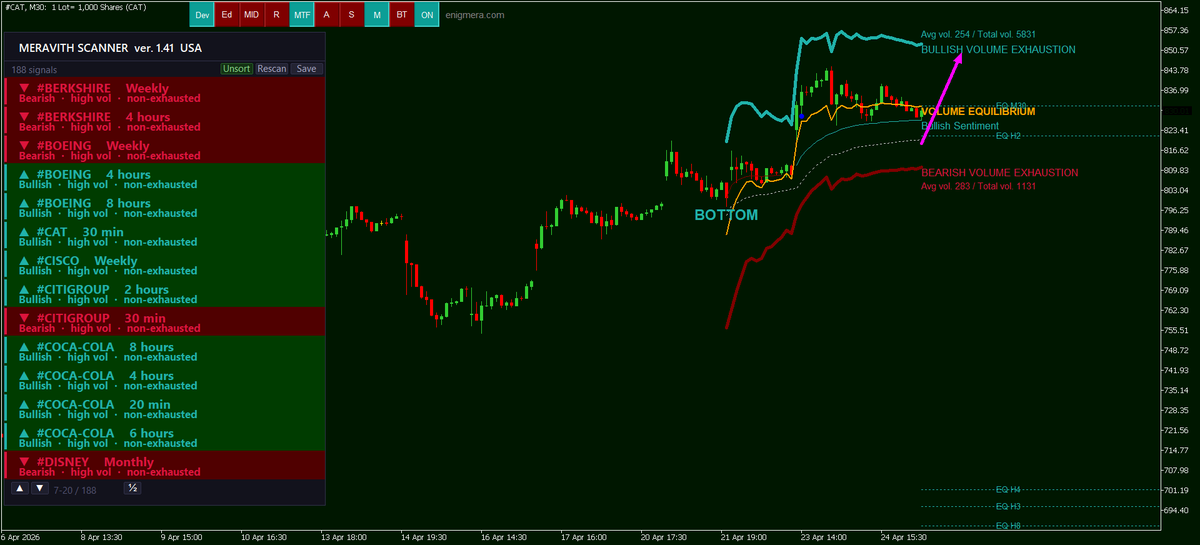
Task: Click the Unsort button in scanner
Action: point(237,69)
